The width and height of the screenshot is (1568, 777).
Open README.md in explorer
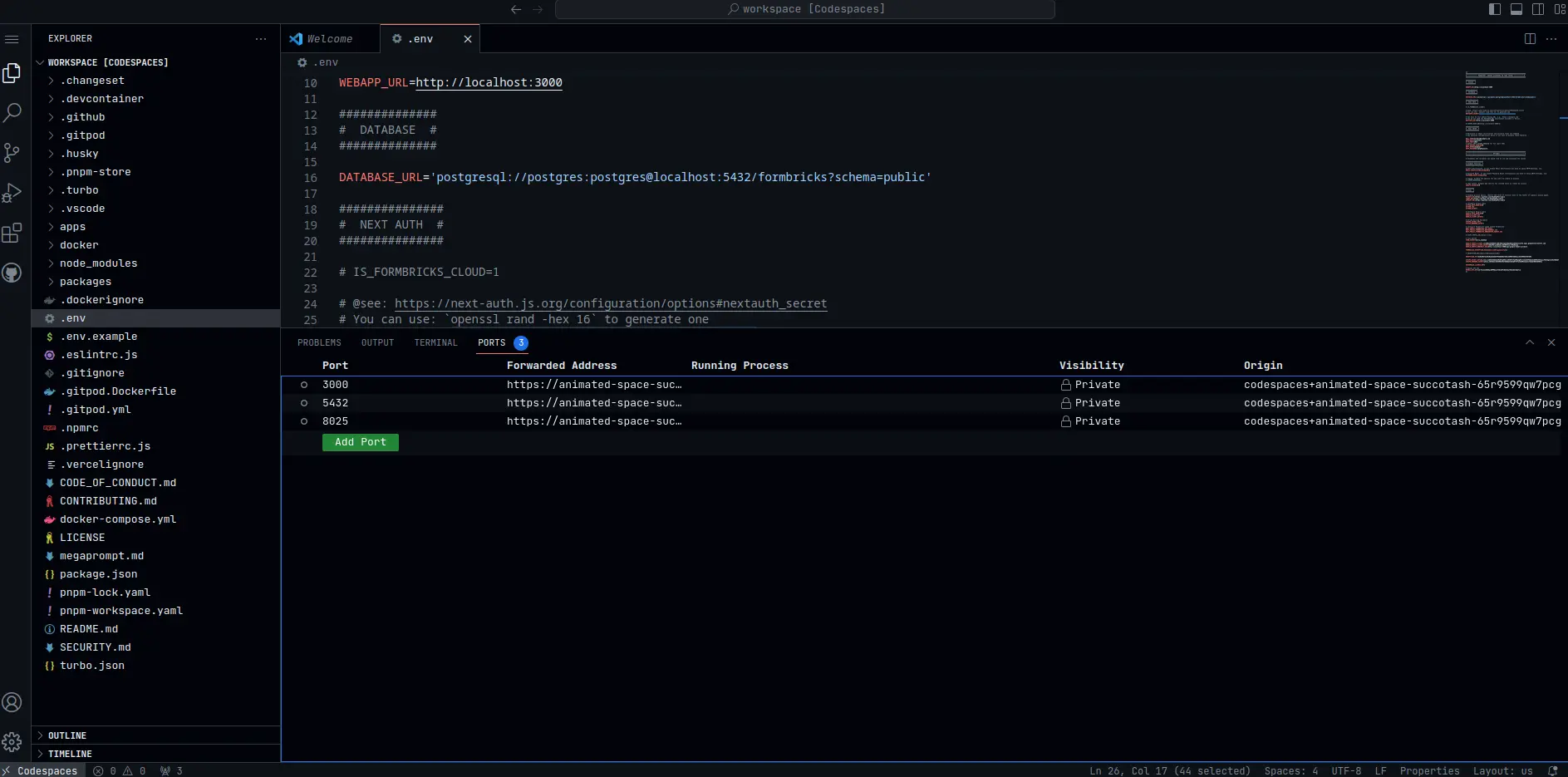click(x=89, y=629)
